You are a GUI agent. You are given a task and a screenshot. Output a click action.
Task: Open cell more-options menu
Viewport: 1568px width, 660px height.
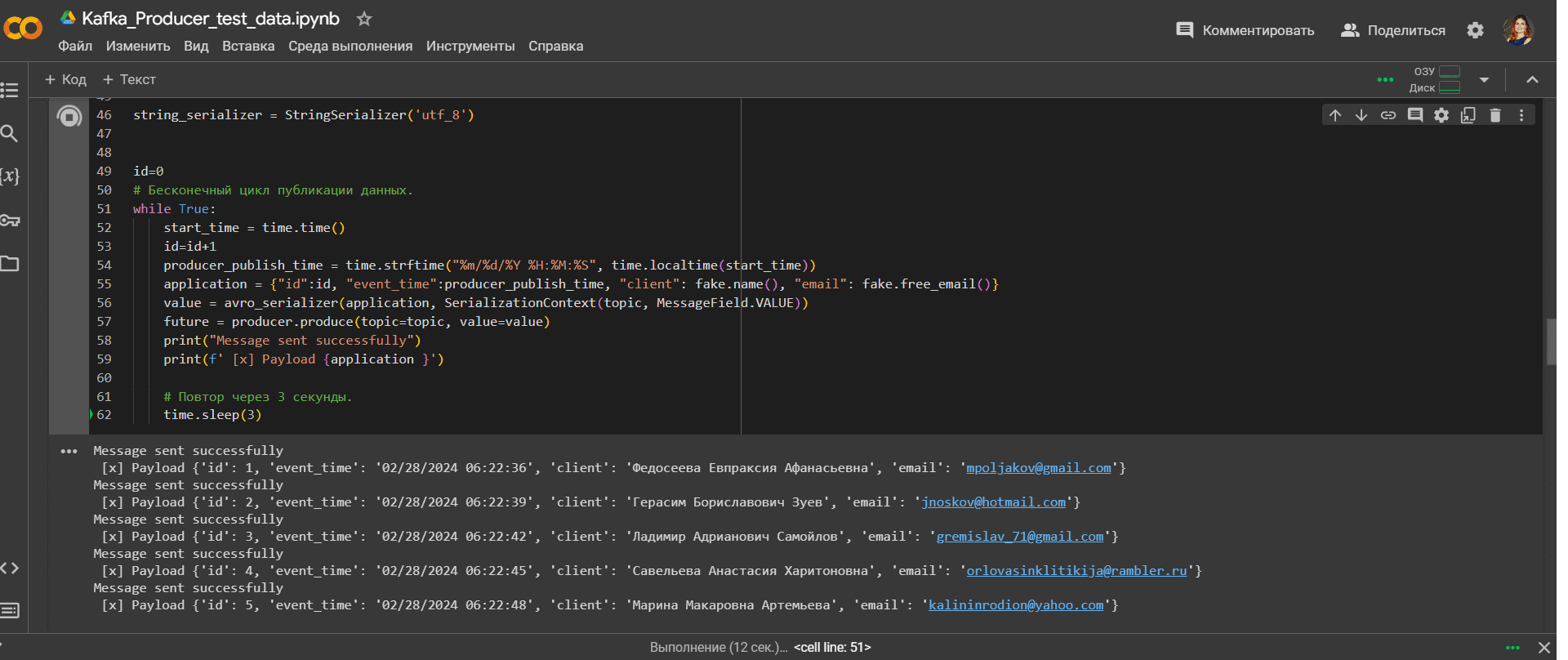(x=1521, y=115)
